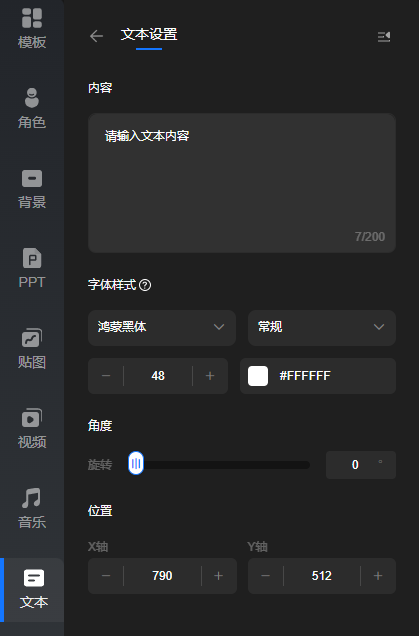Open the PPT panel
Image resolution: width=419 pixels, height=636 pixels.
click(32, 269)
